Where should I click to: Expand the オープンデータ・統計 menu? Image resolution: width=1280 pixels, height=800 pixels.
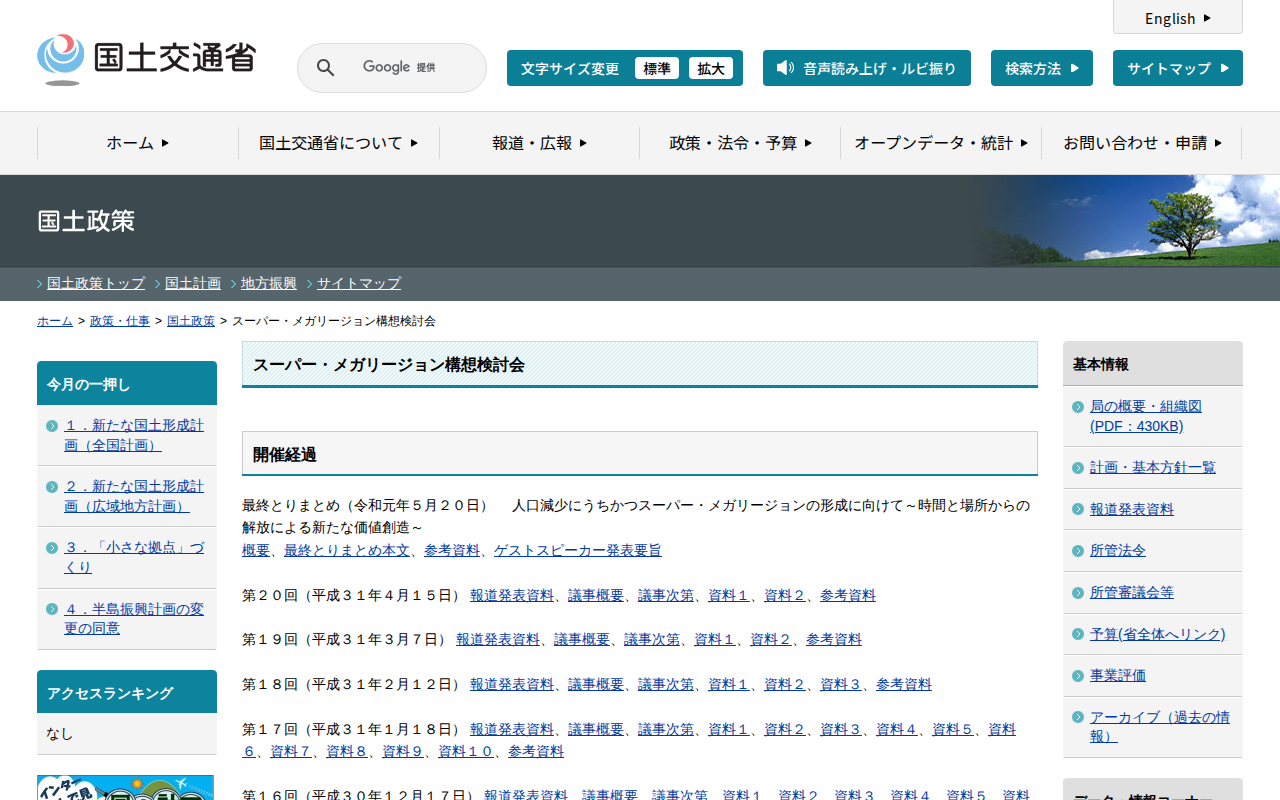pos(941,143)
